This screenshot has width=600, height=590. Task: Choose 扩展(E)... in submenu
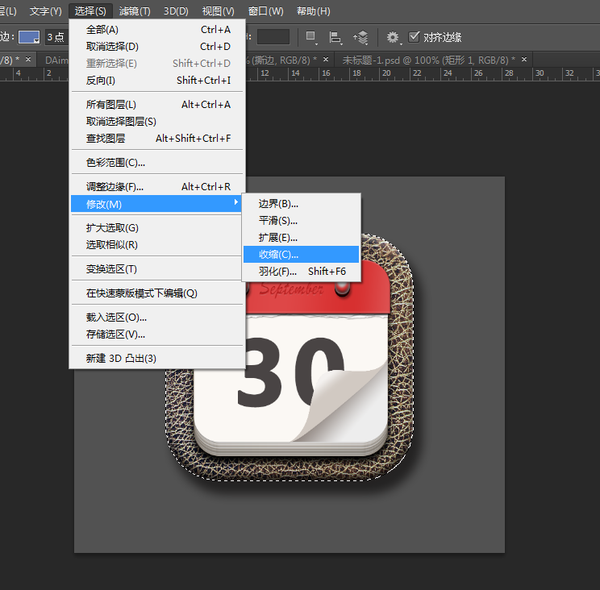pos(301,238)
